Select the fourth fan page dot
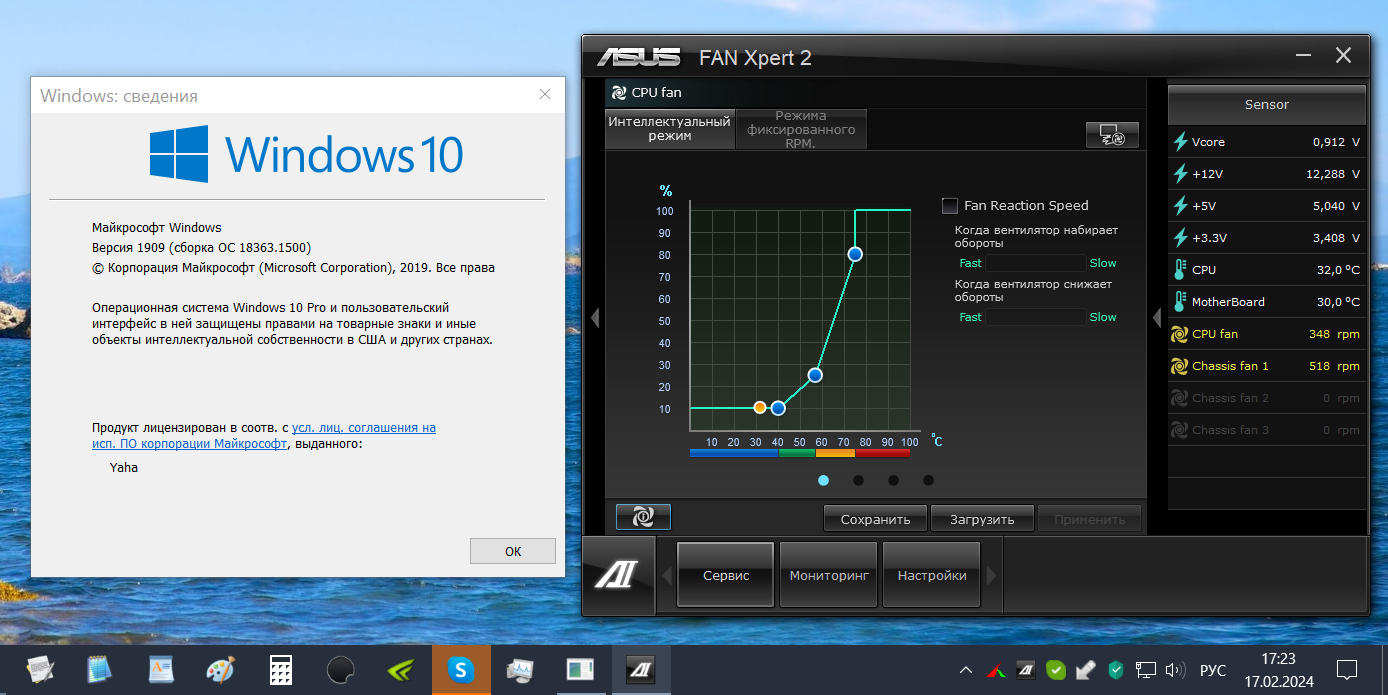1388x695 pixels. pos(928,480)
